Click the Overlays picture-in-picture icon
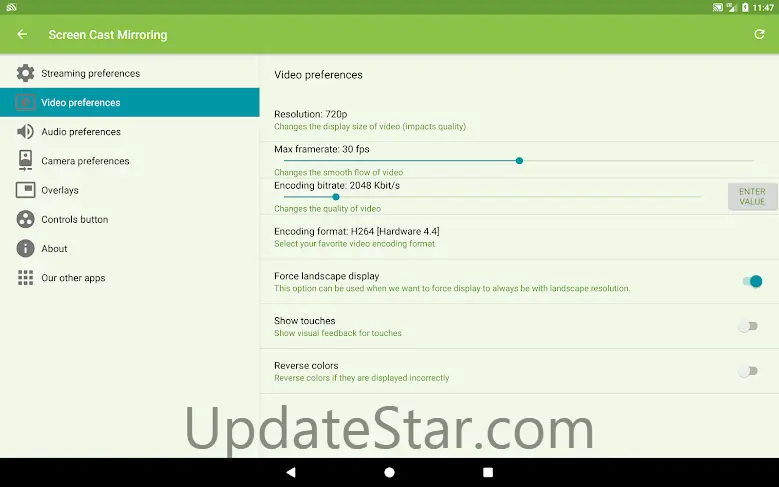The image size is (779, 487). (x=25, y=190)
